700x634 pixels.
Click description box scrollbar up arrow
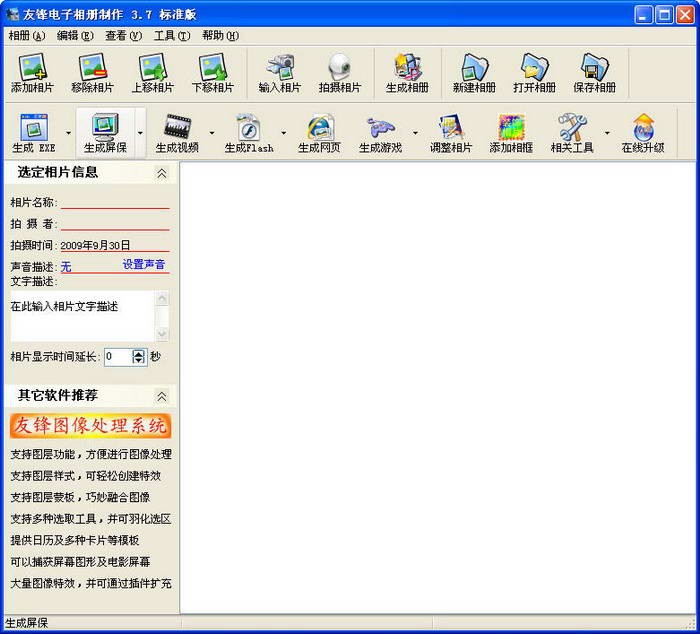[x=162, y=297]
